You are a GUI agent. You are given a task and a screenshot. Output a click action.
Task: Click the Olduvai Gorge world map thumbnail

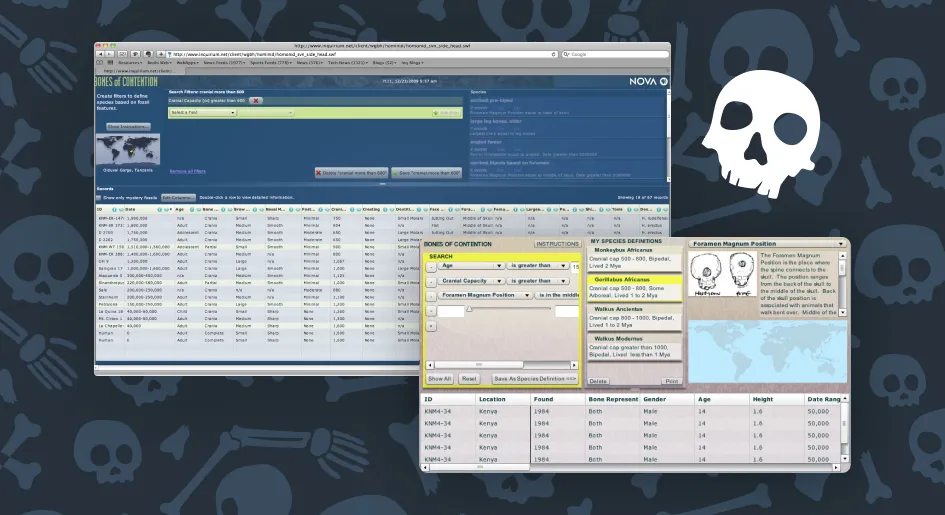coord(128,150)
